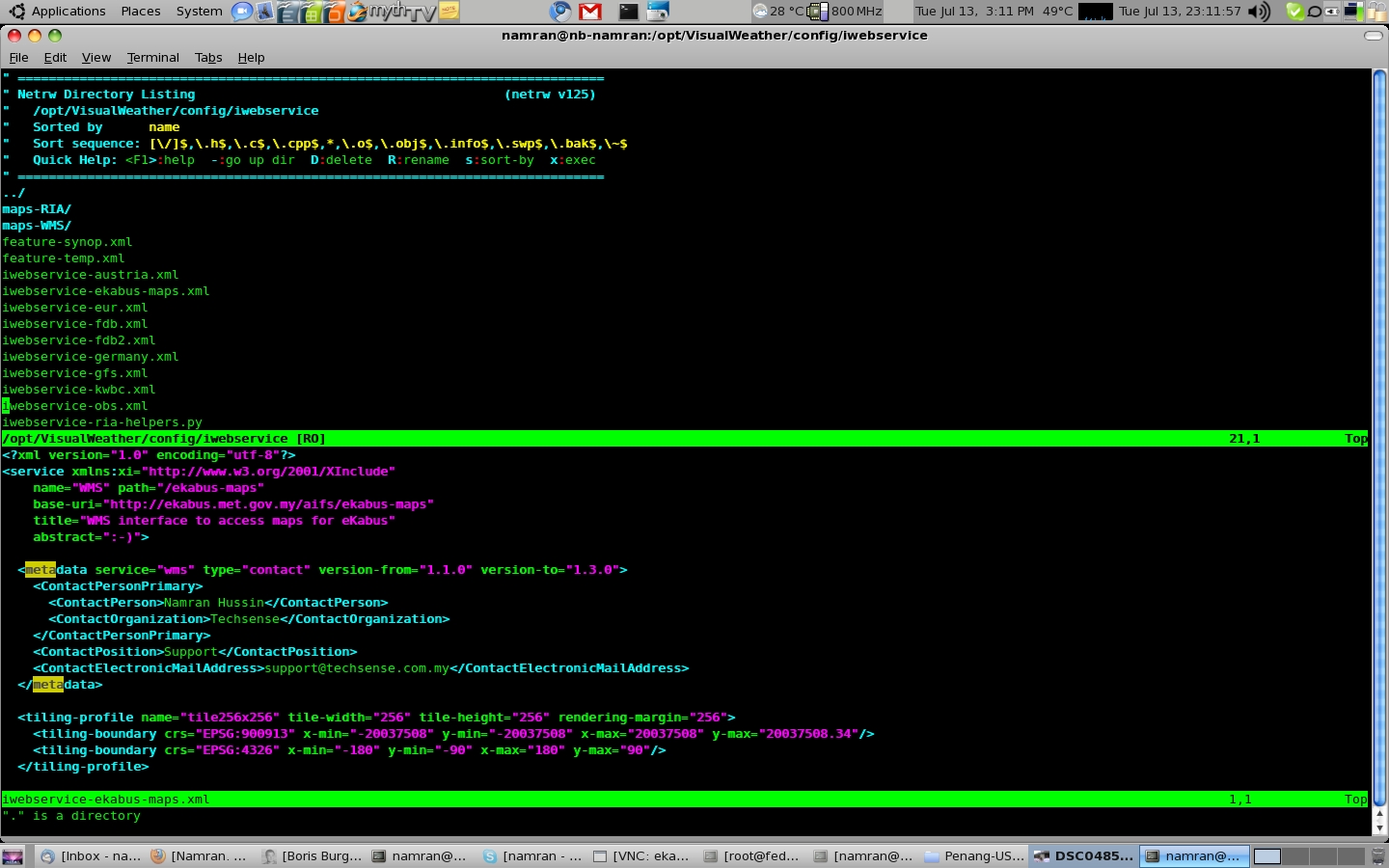Switch to the DSC0485 taskbar window button
Viewport: 1389px width, 868px height.
click(x=1083, y=856)
